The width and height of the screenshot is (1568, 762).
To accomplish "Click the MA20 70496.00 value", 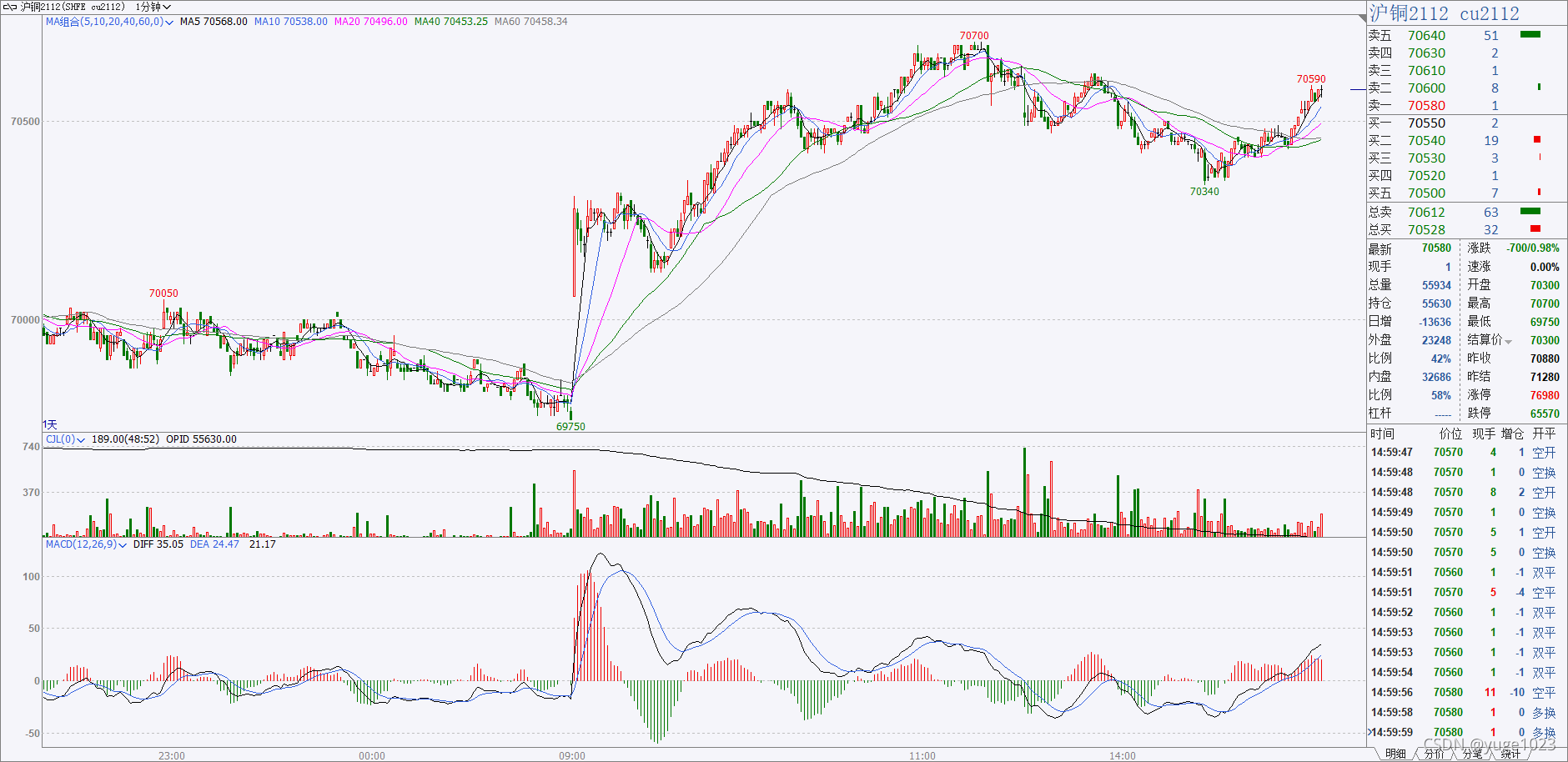I will point(370,22).
